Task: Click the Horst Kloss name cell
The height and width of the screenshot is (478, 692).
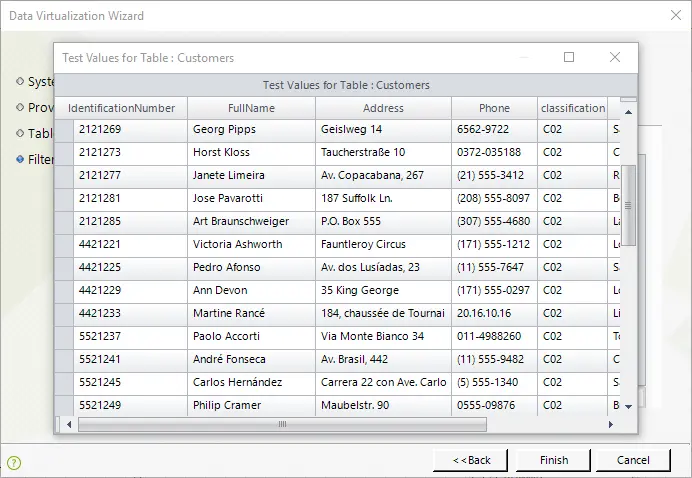Action: pos(251,154)
